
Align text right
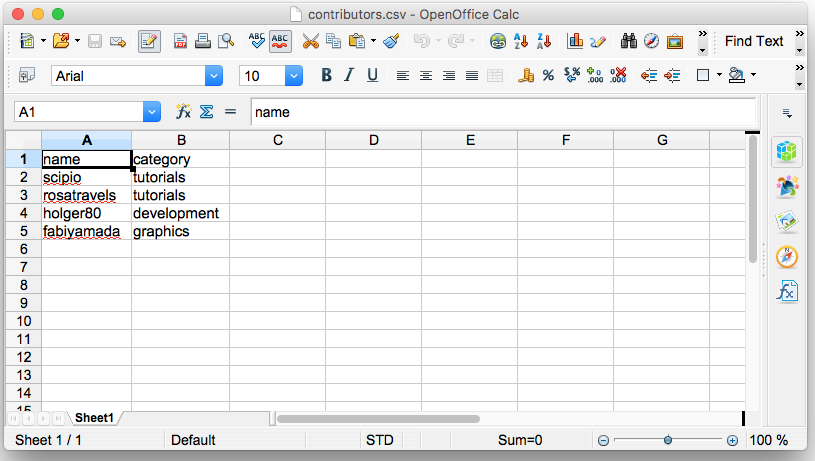(x=449, y=76)
